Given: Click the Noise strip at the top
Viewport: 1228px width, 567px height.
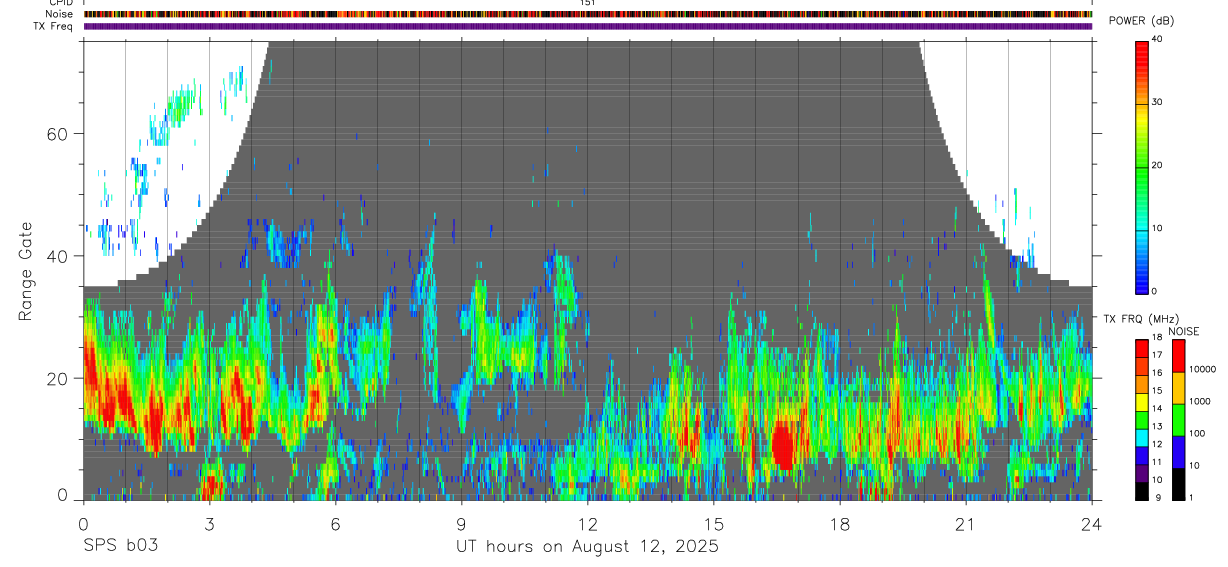Looking at the screenshot, I should pyautogui.click(x=587, y=14).
